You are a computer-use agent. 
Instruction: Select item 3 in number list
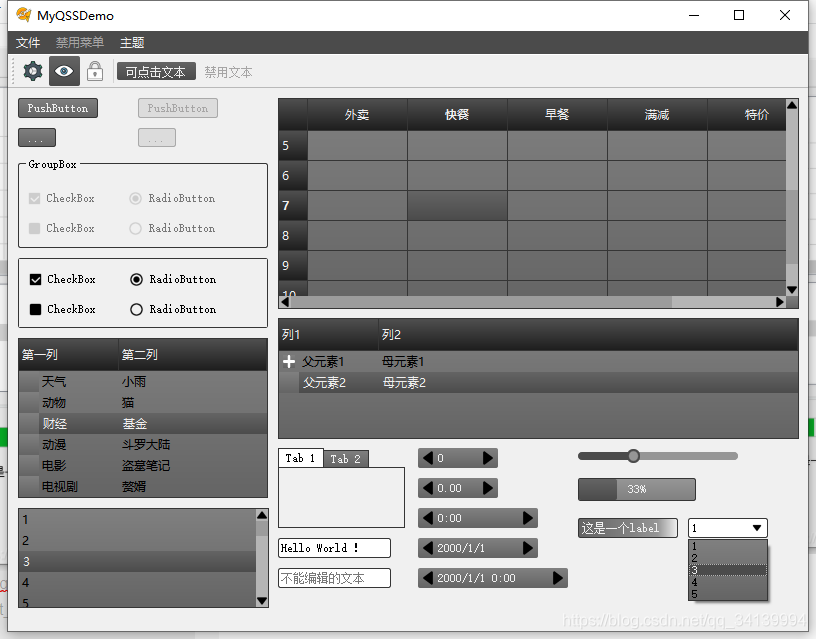point(137,561)
